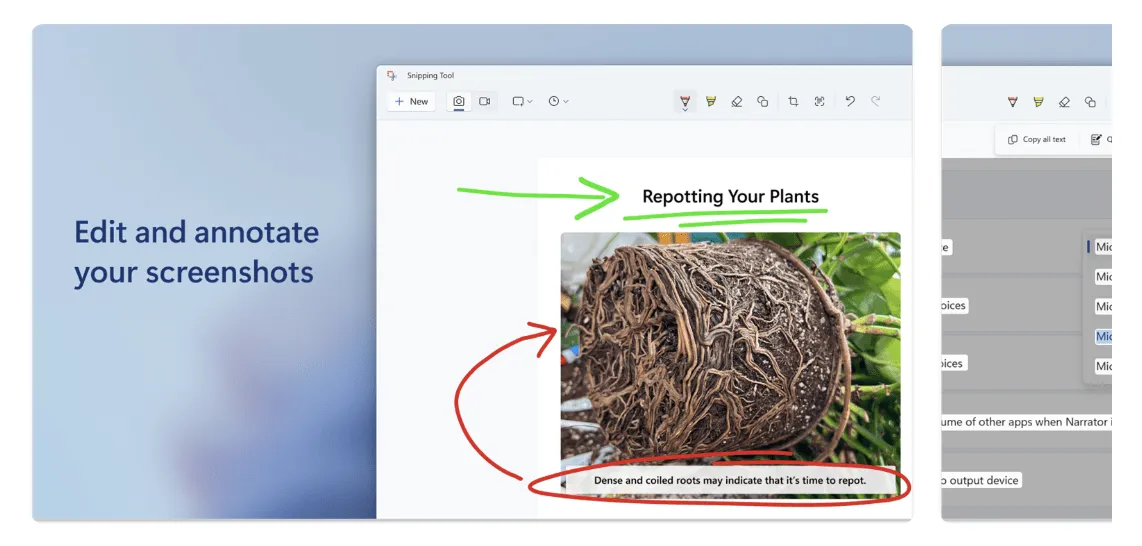Select the highlighter in the second screenshot window
The width and height of the screenshot is (1142, 546).
tap(1039, 102)
